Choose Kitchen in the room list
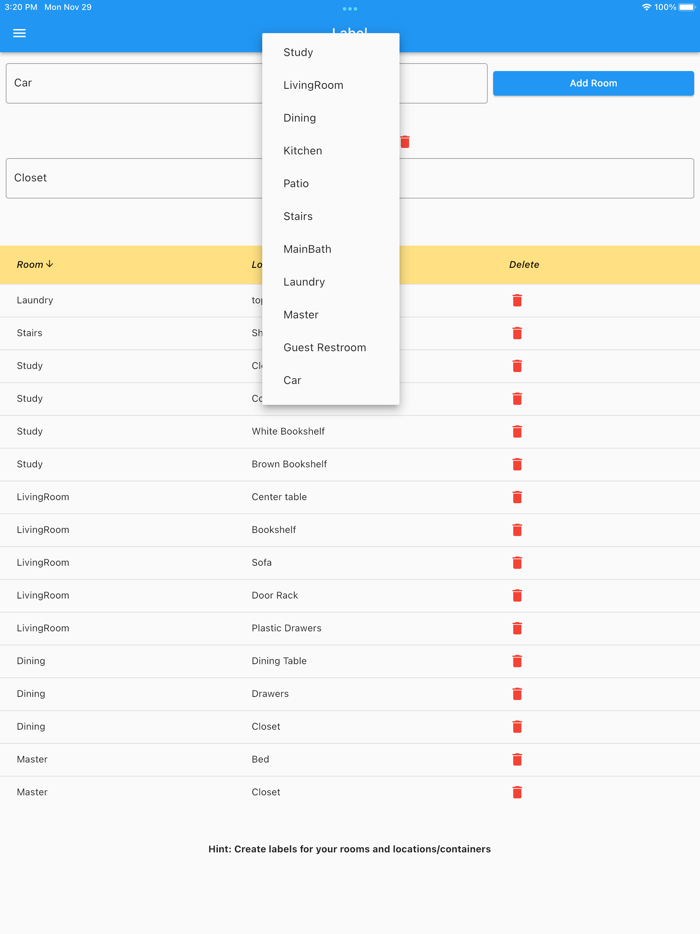Screen dimensions: 700x934 pyautogui.click(x=302, y=151)
